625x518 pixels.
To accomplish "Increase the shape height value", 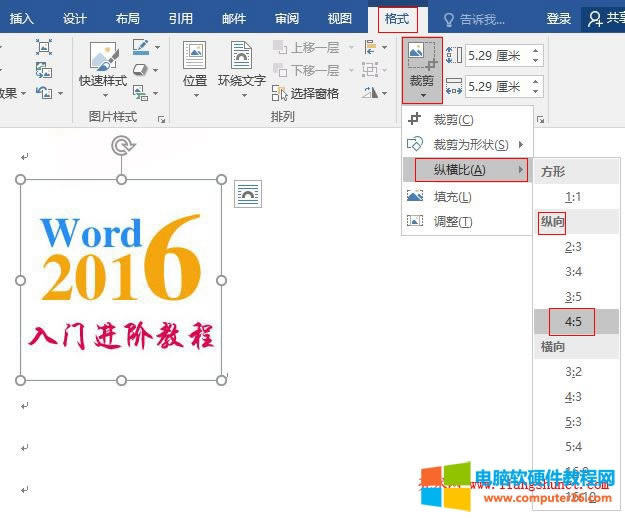I will point(536,51).
